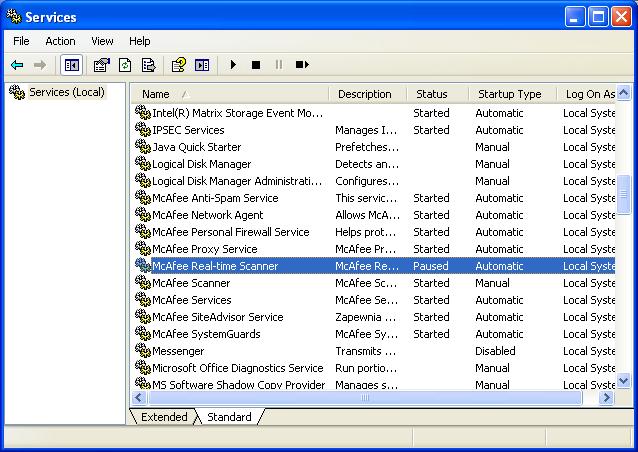
Task: Click the vertical scrollbar down arrow
Action: point(623,381)
